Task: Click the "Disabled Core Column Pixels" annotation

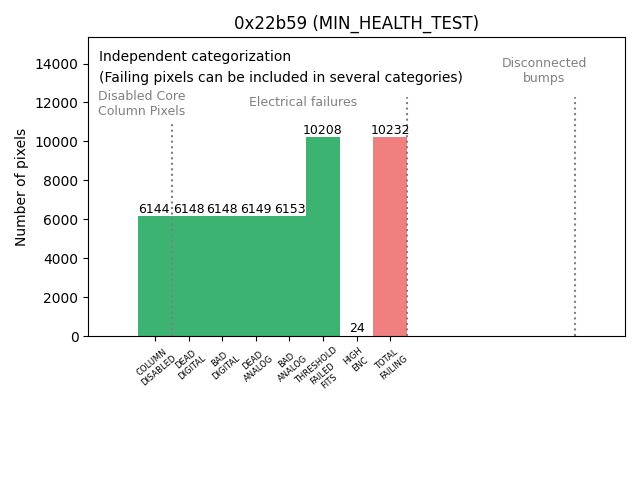Action: pos(141,103)
